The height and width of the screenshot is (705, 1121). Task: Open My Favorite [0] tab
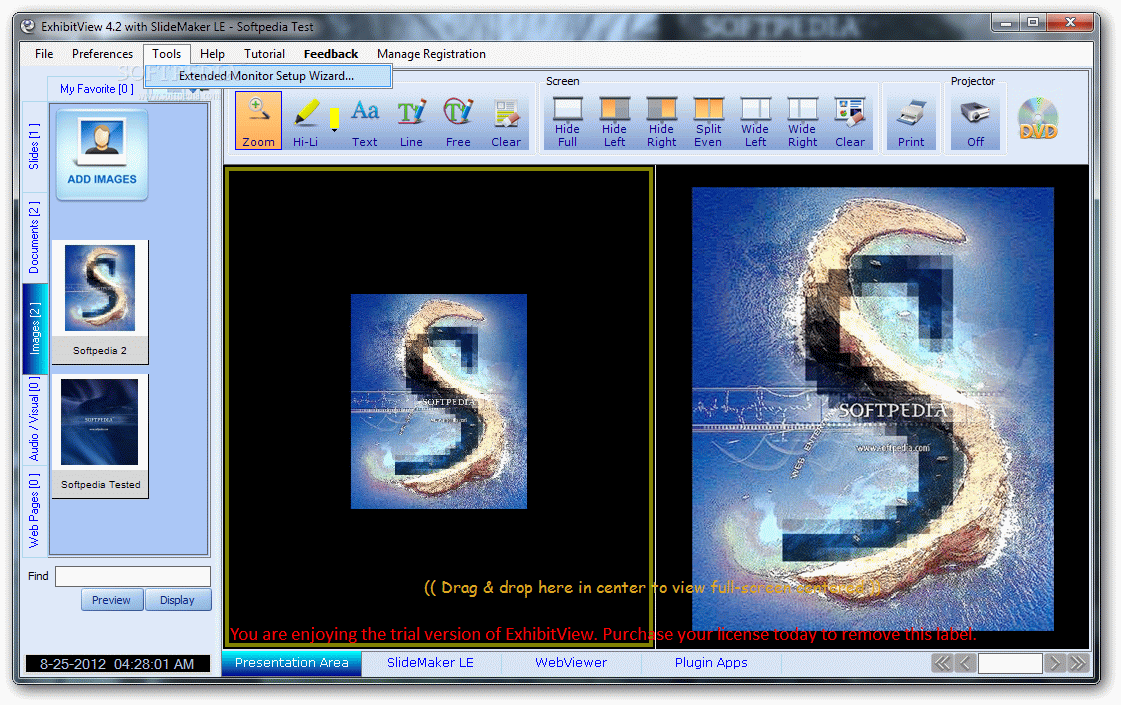(97, 89)
